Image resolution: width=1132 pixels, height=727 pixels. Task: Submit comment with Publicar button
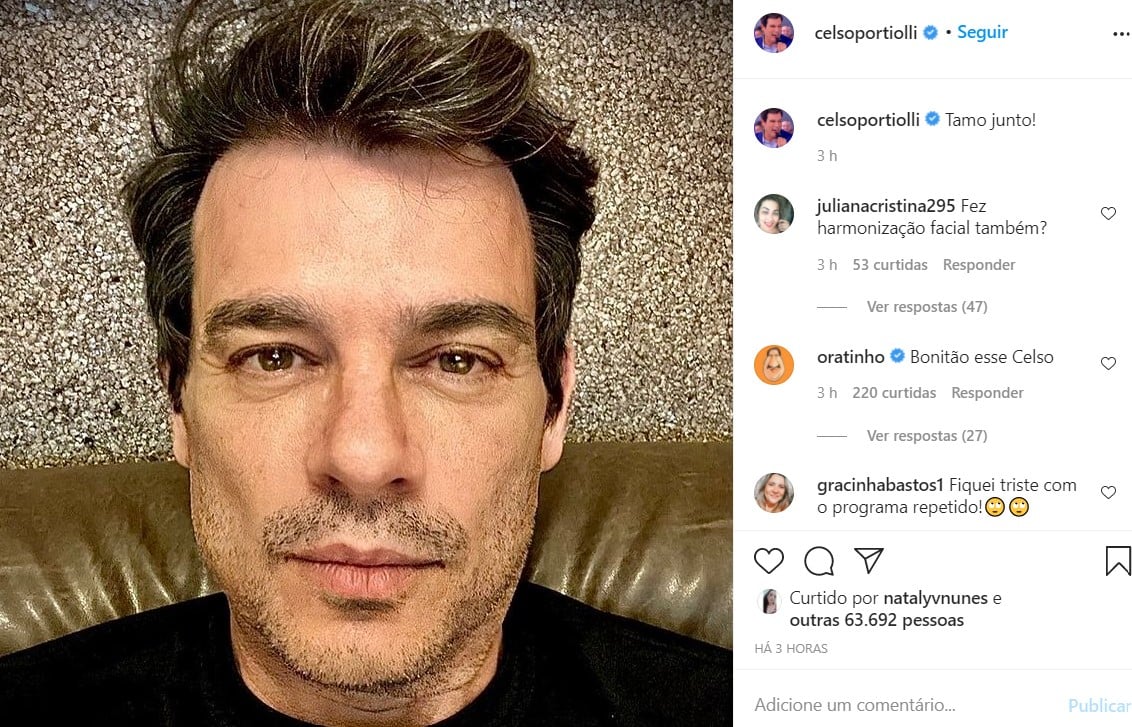point(1100,705)
